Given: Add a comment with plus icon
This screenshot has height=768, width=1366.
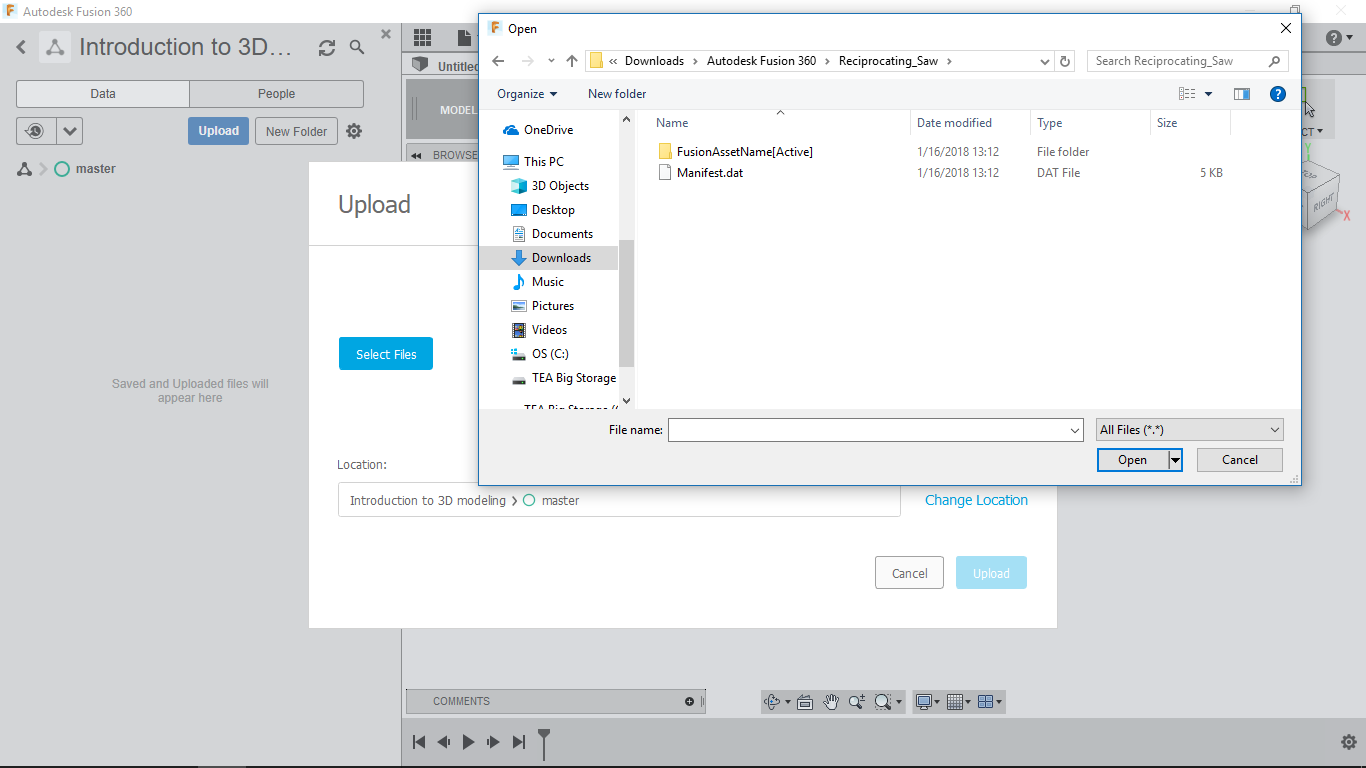Looking at the screenshot, I should (689, 701).
